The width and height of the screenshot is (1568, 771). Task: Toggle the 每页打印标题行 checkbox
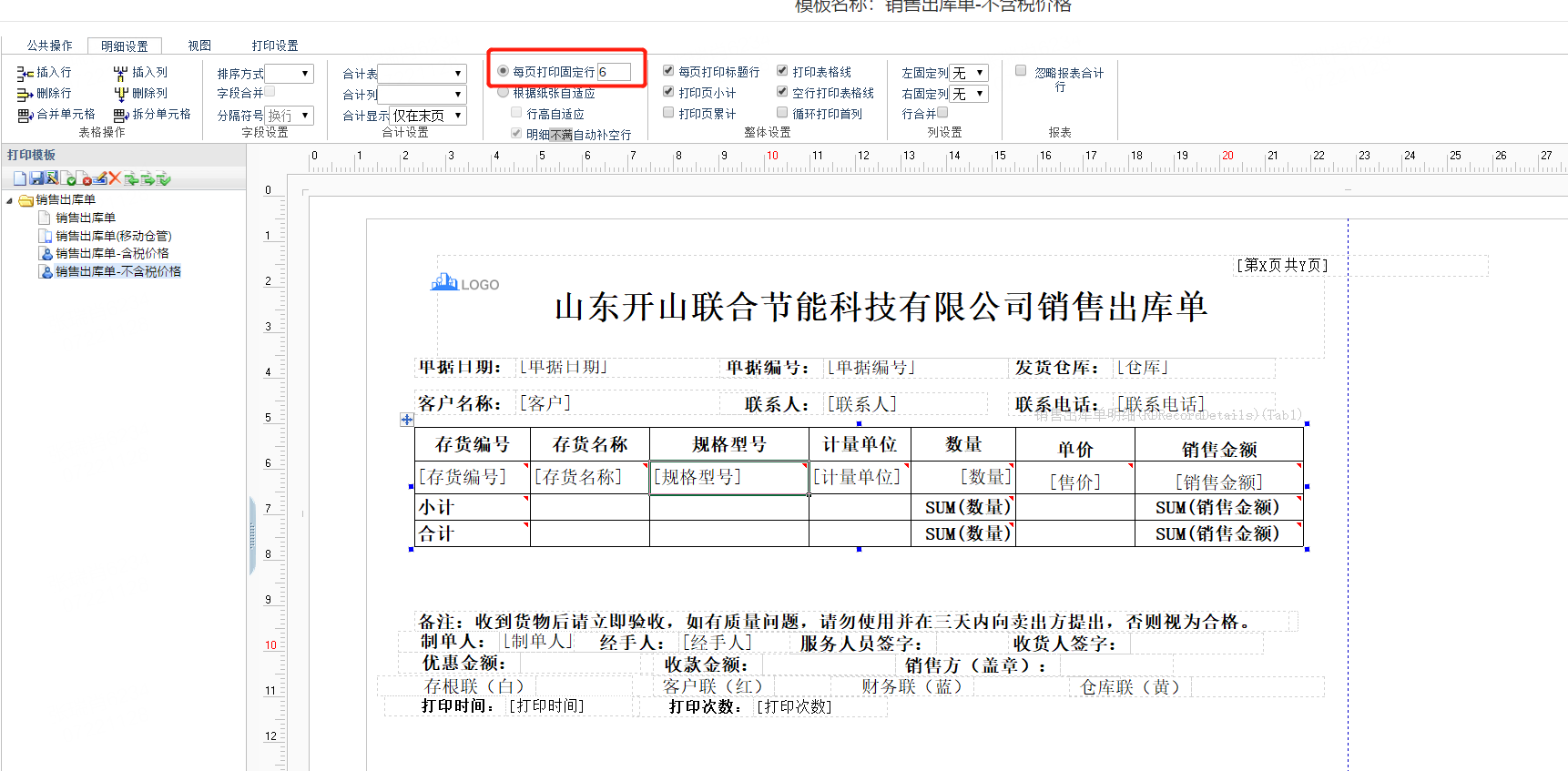[x=668, y=70]
